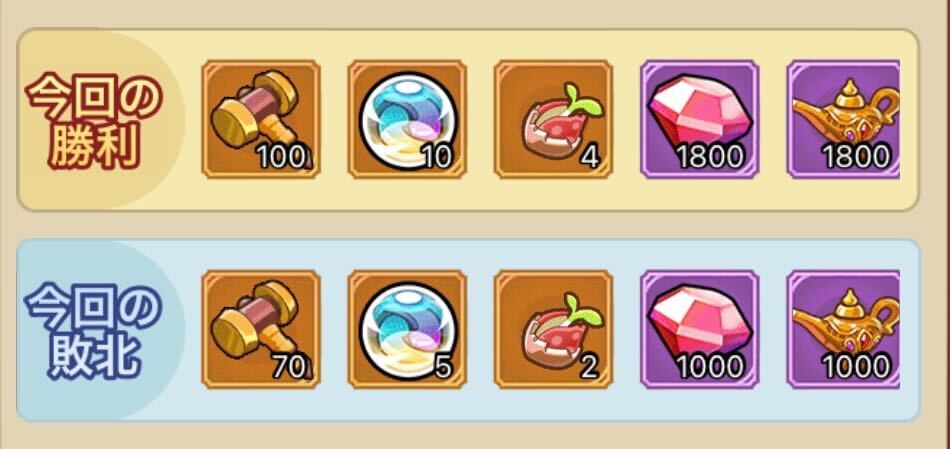Viewport: 950px width, 449px height.
Task: Select the golden lamp reward in the 今回の勝利 row
Action: click(x=843, y=119)
